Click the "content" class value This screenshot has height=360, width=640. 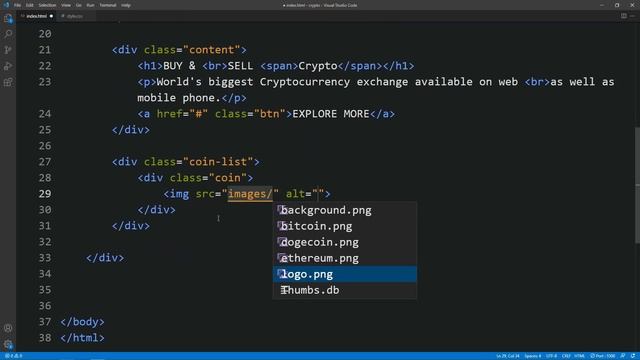(x=212, y=50)
